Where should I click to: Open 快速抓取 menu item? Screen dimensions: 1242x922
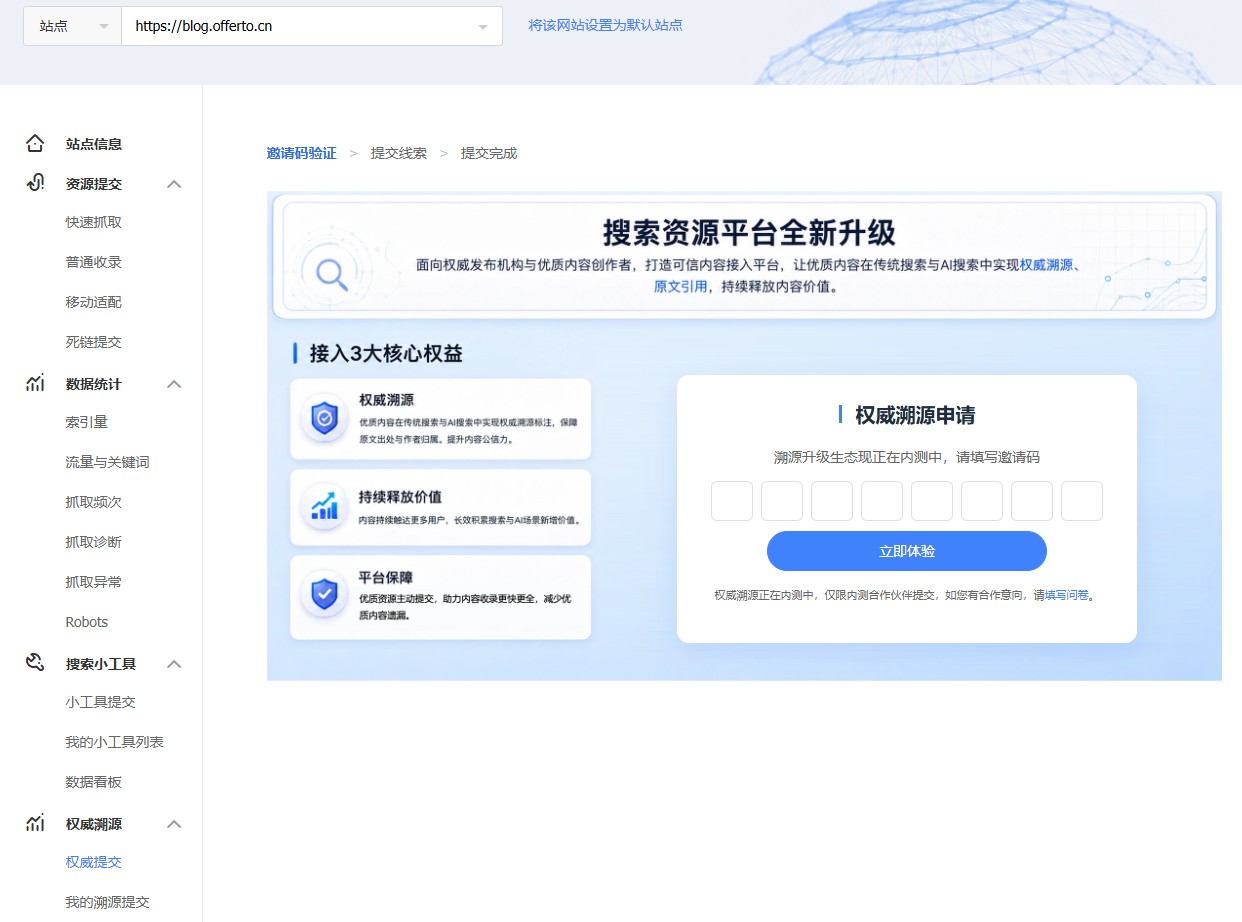94,222
